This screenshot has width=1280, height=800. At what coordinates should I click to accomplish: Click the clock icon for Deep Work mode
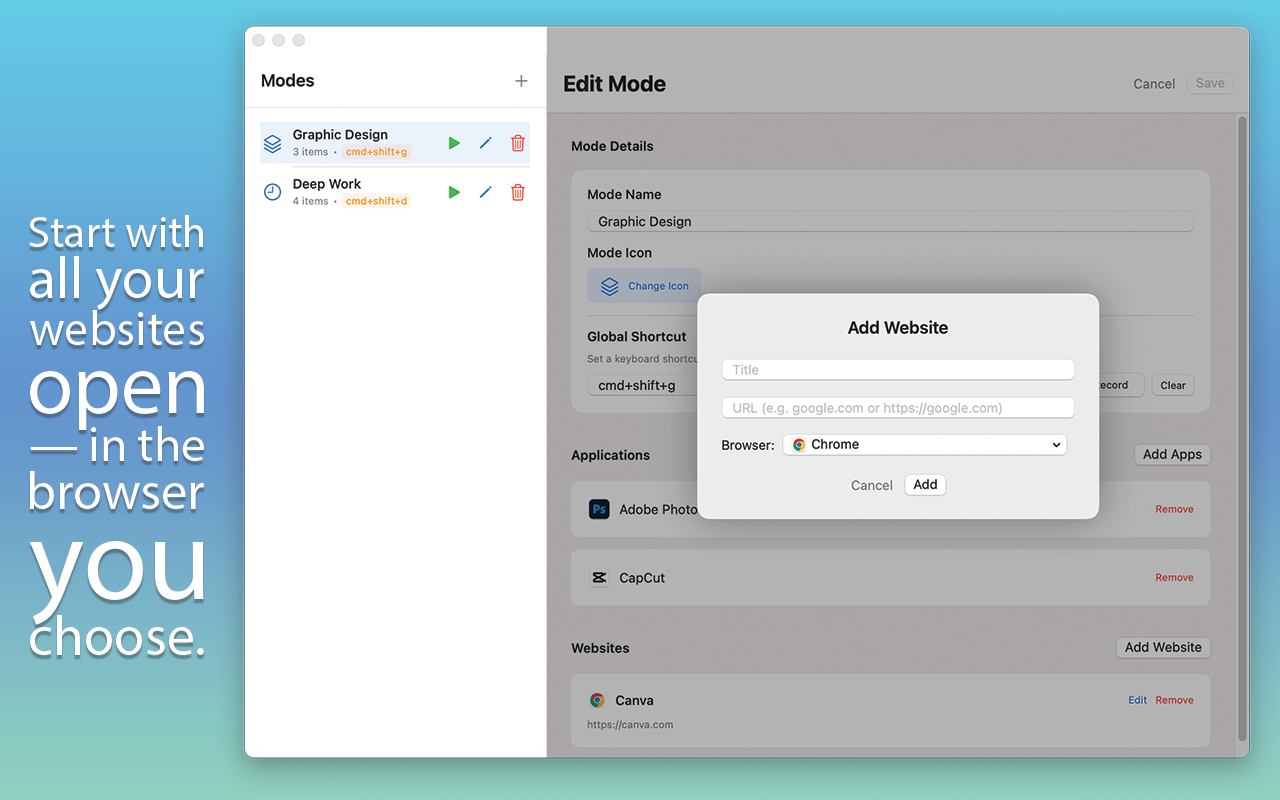coord(272,192)
